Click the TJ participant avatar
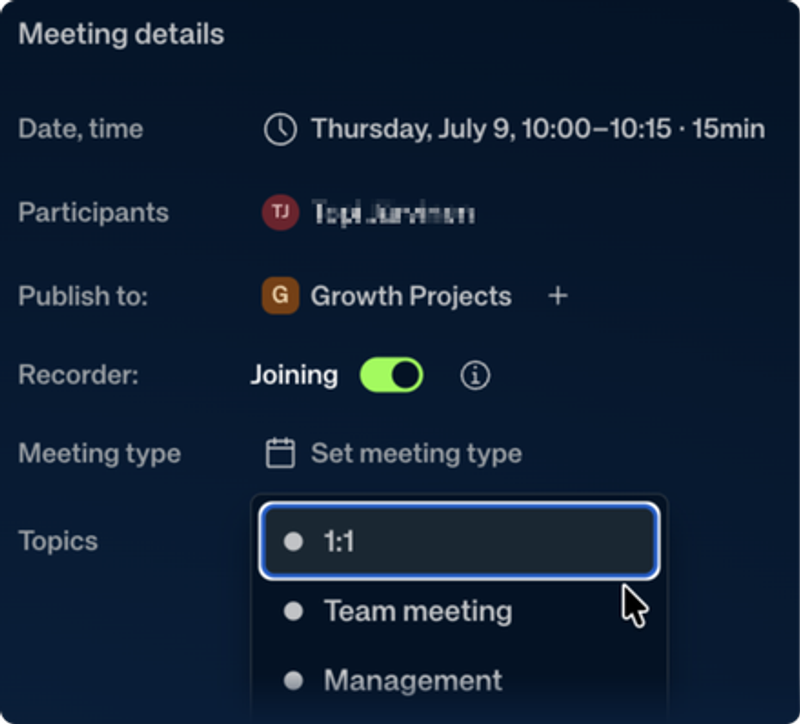The width and height of the screenshot is (800, 724). pos(280,212)
